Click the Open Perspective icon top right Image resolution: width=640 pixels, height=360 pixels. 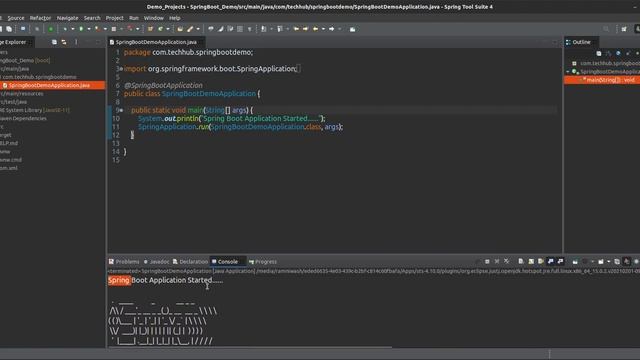pyautogui.click(x=624, y=29)
